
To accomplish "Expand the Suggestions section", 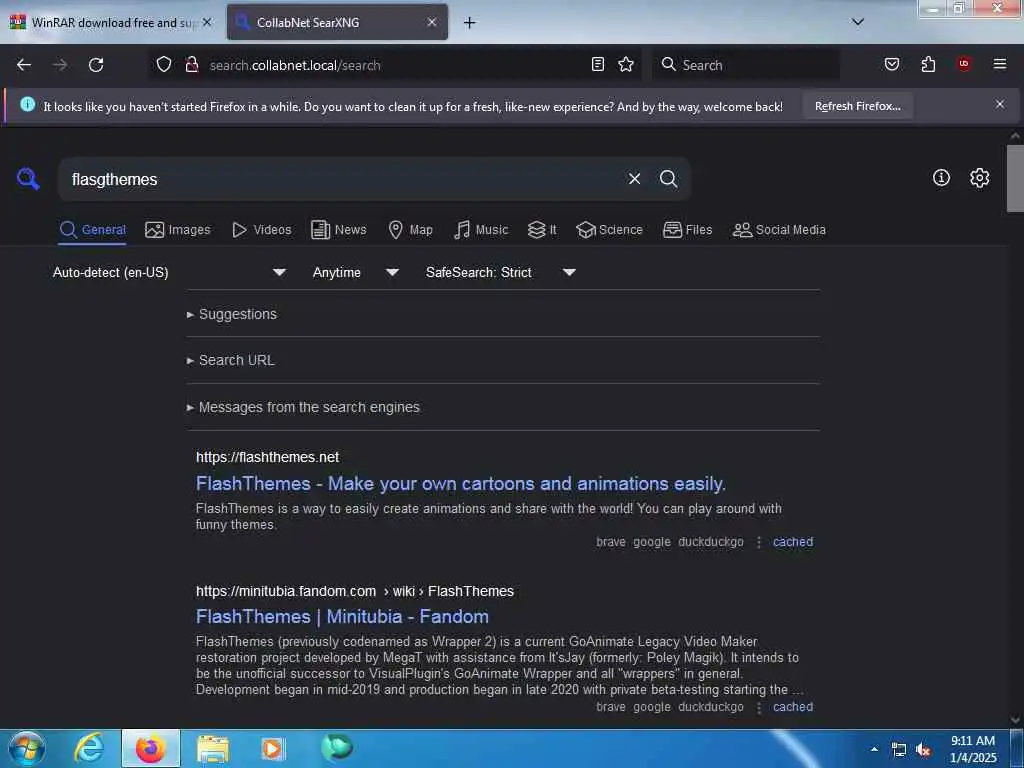I will point(232,314).
